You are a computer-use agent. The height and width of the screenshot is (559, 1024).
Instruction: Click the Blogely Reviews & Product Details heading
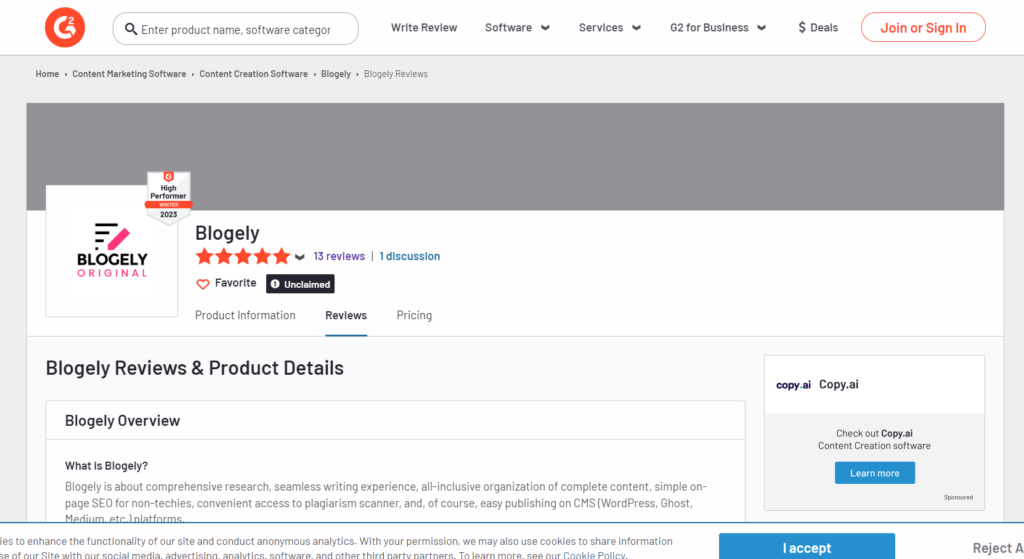tap(195, 368)
